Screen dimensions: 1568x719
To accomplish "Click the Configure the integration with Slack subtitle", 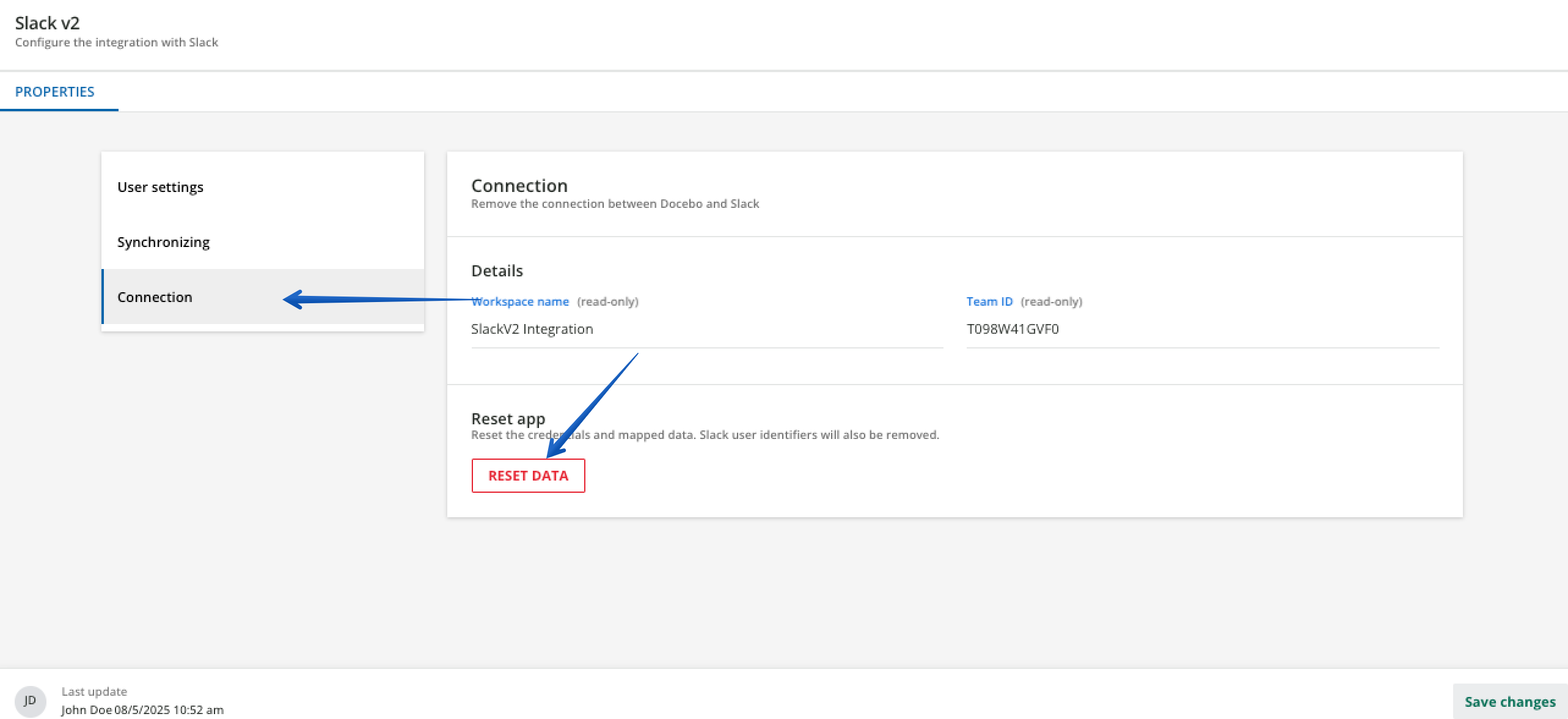I will click(x=116, y=42).
